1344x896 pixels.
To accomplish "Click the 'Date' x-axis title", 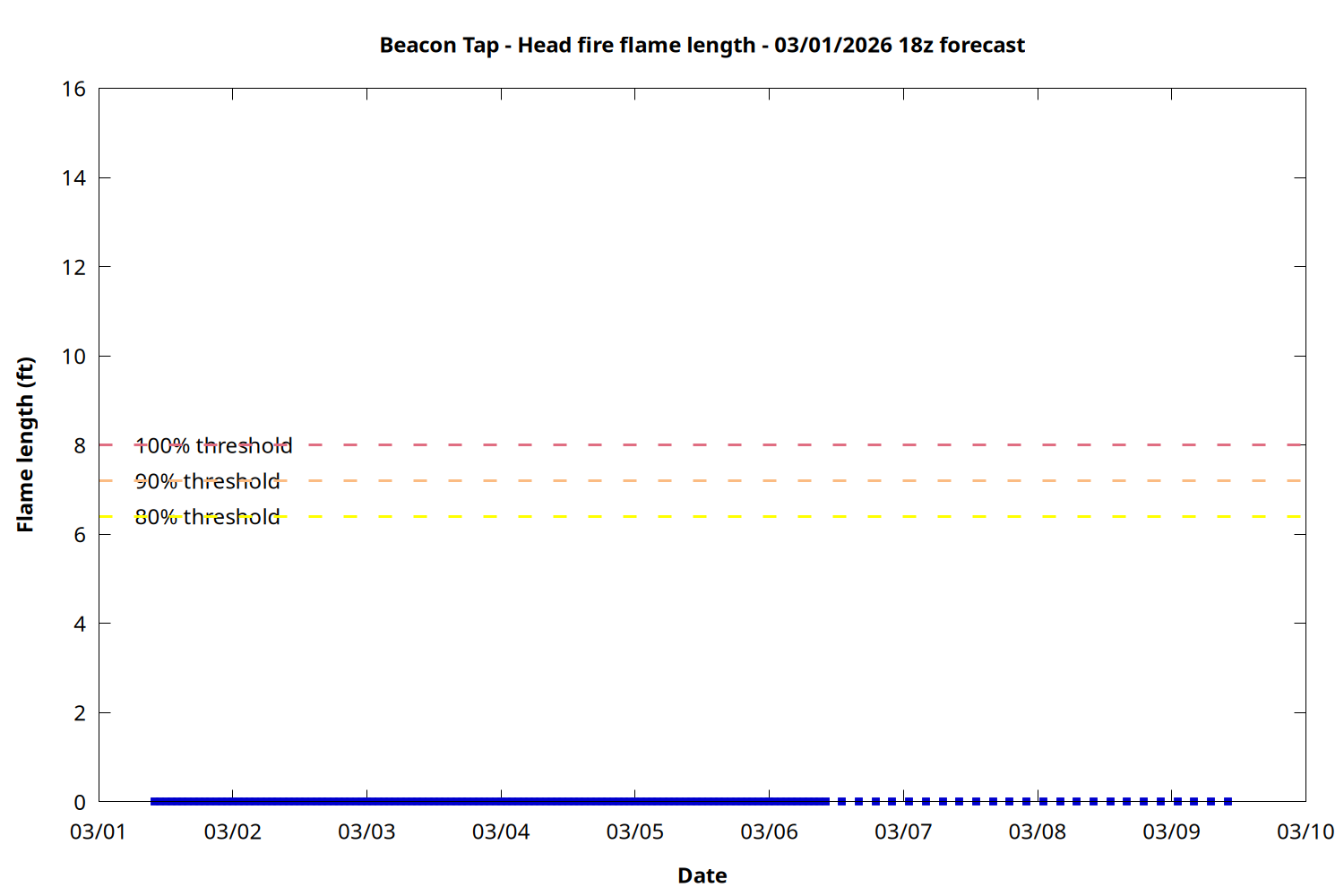I will 702,875.
